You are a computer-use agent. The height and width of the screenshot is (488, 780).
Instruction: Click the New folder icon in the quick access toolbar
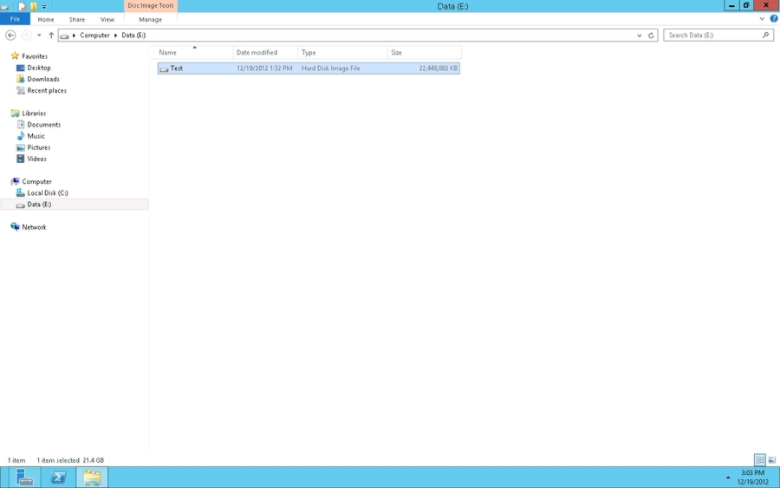click(34, 6)
